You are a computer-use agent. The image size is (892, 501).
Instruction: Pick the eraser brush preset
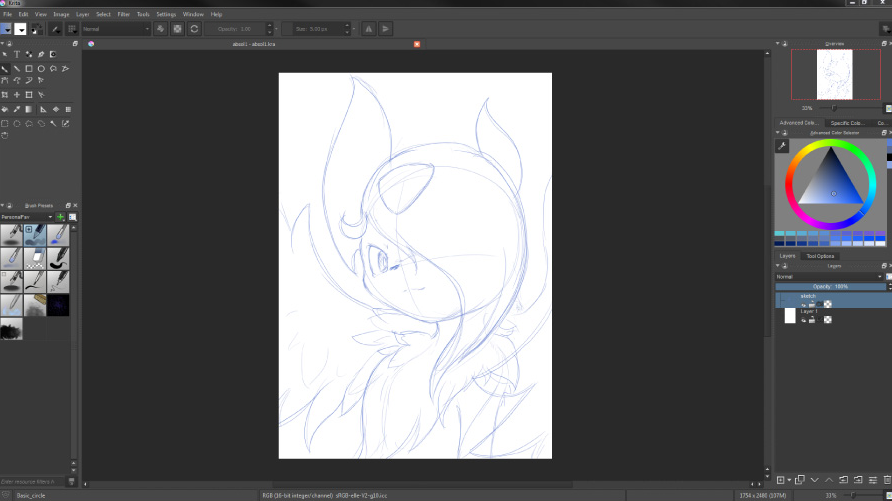[35, 257]
